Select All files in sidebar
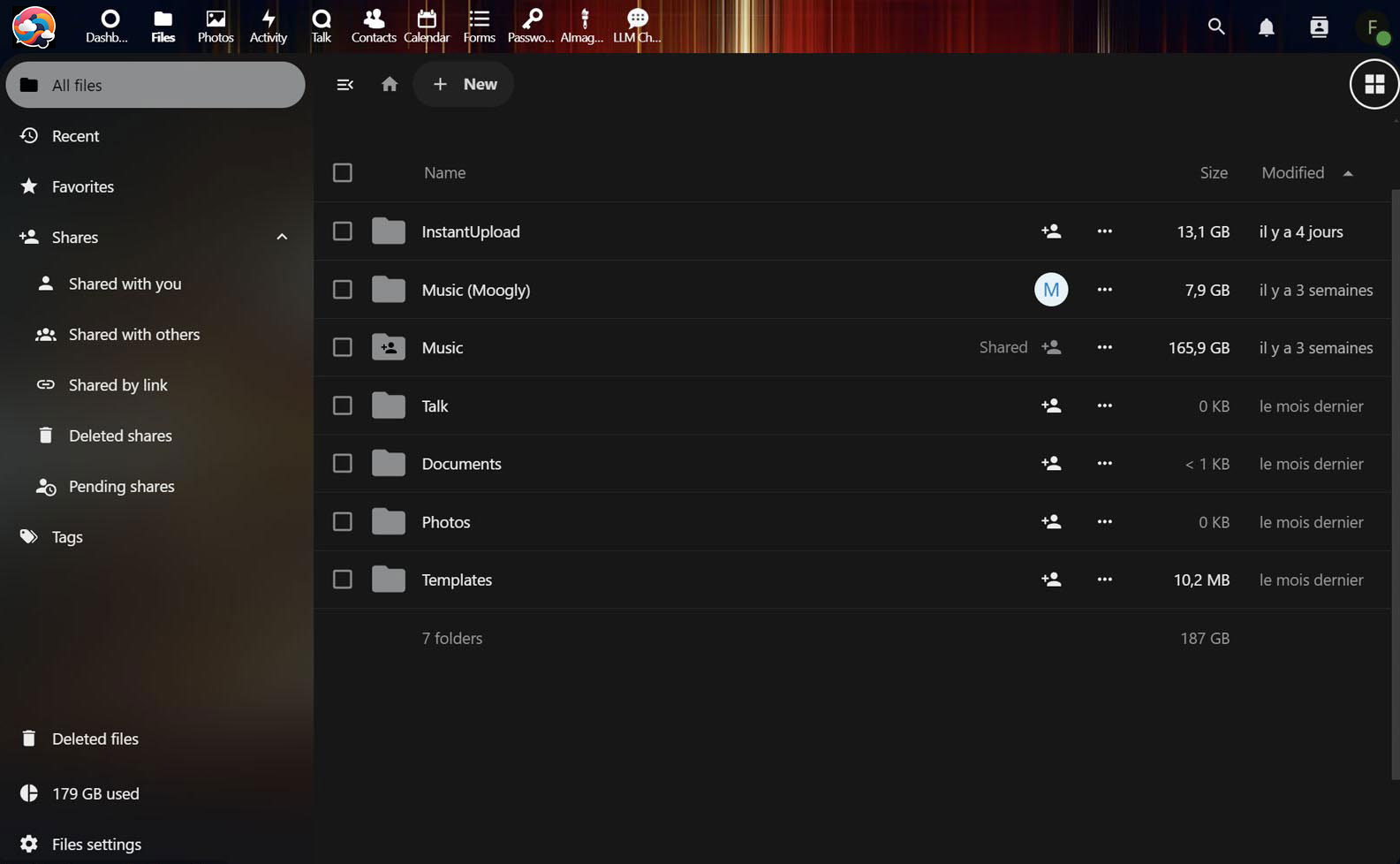 [x=155, y=85]
